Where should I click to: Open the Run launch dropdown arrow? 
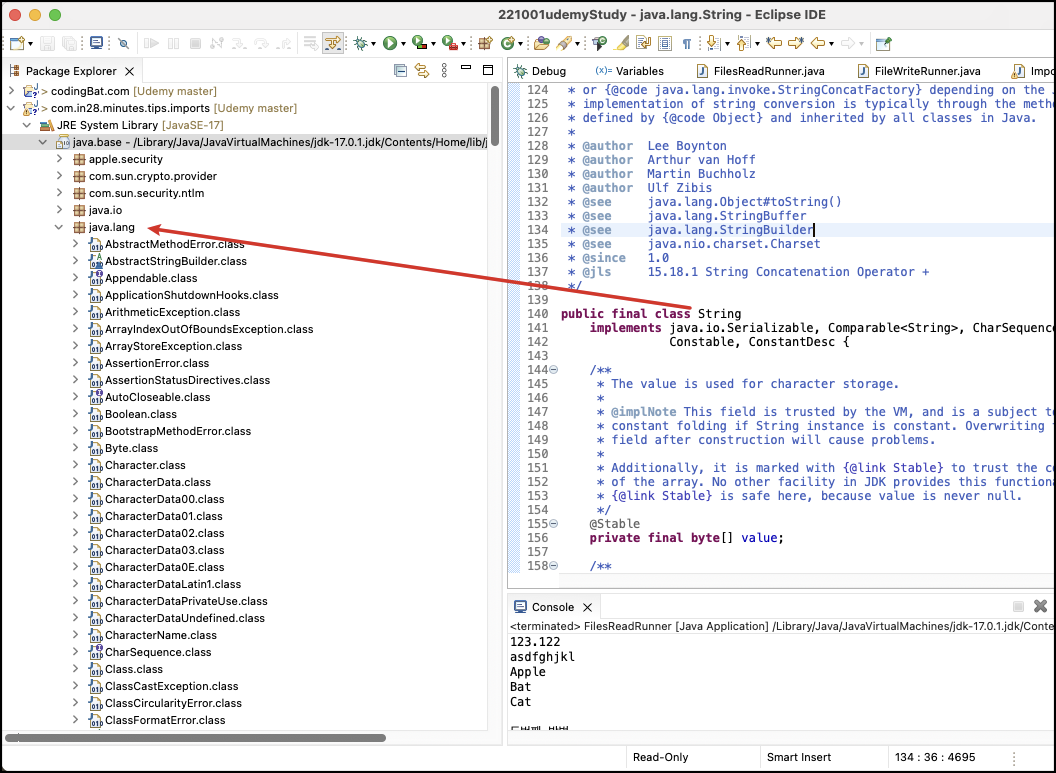point(403,44)
